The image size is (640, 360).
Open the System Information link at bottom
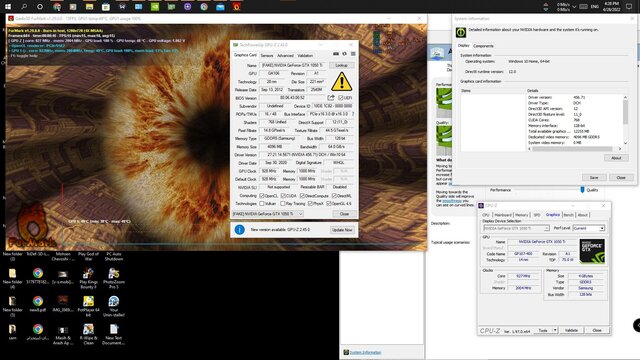pos(365,352)
